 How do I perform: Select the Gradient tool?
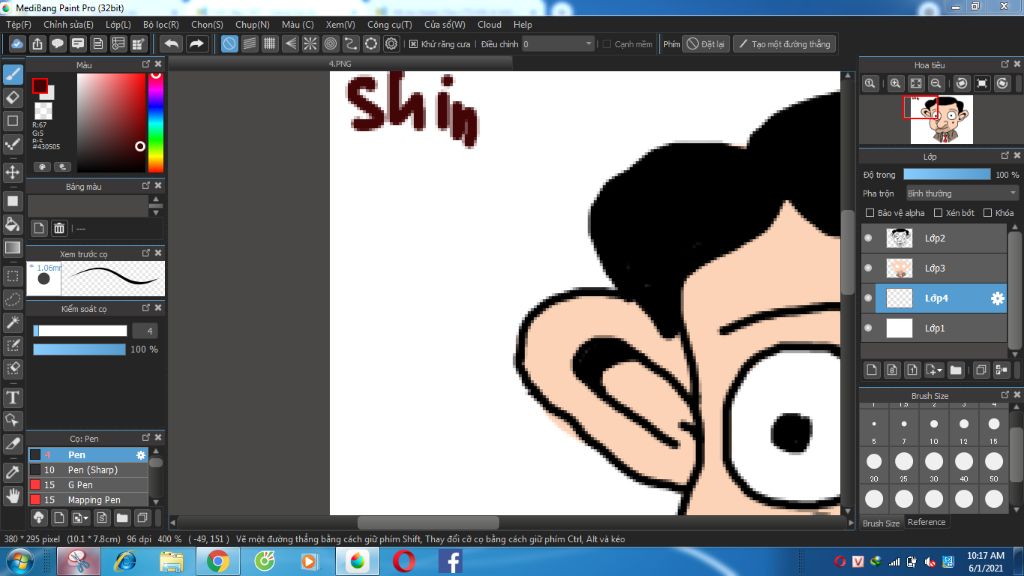click(x=13, y=248)
